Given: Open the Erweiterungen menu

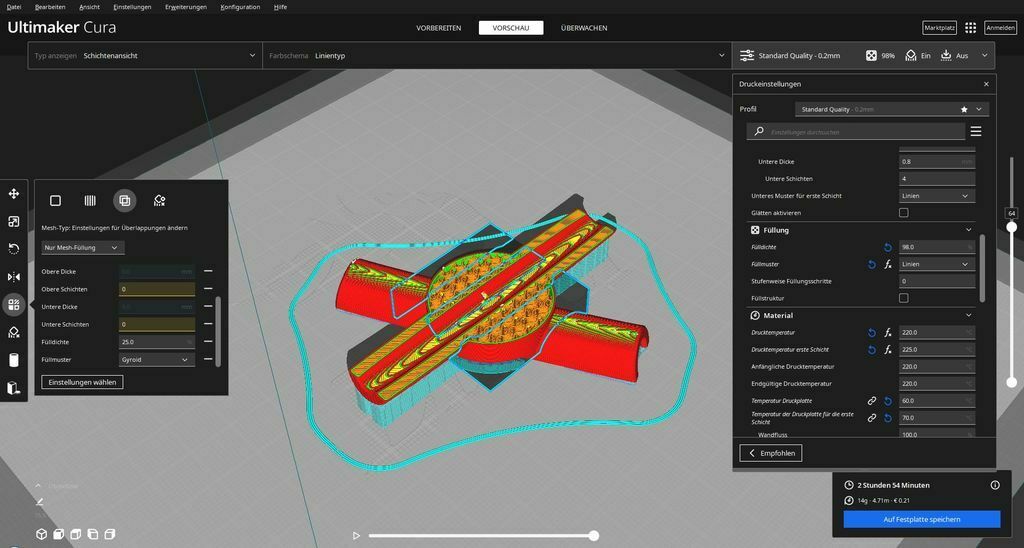Looking at the screenshot, I should [x=186, y=7].
